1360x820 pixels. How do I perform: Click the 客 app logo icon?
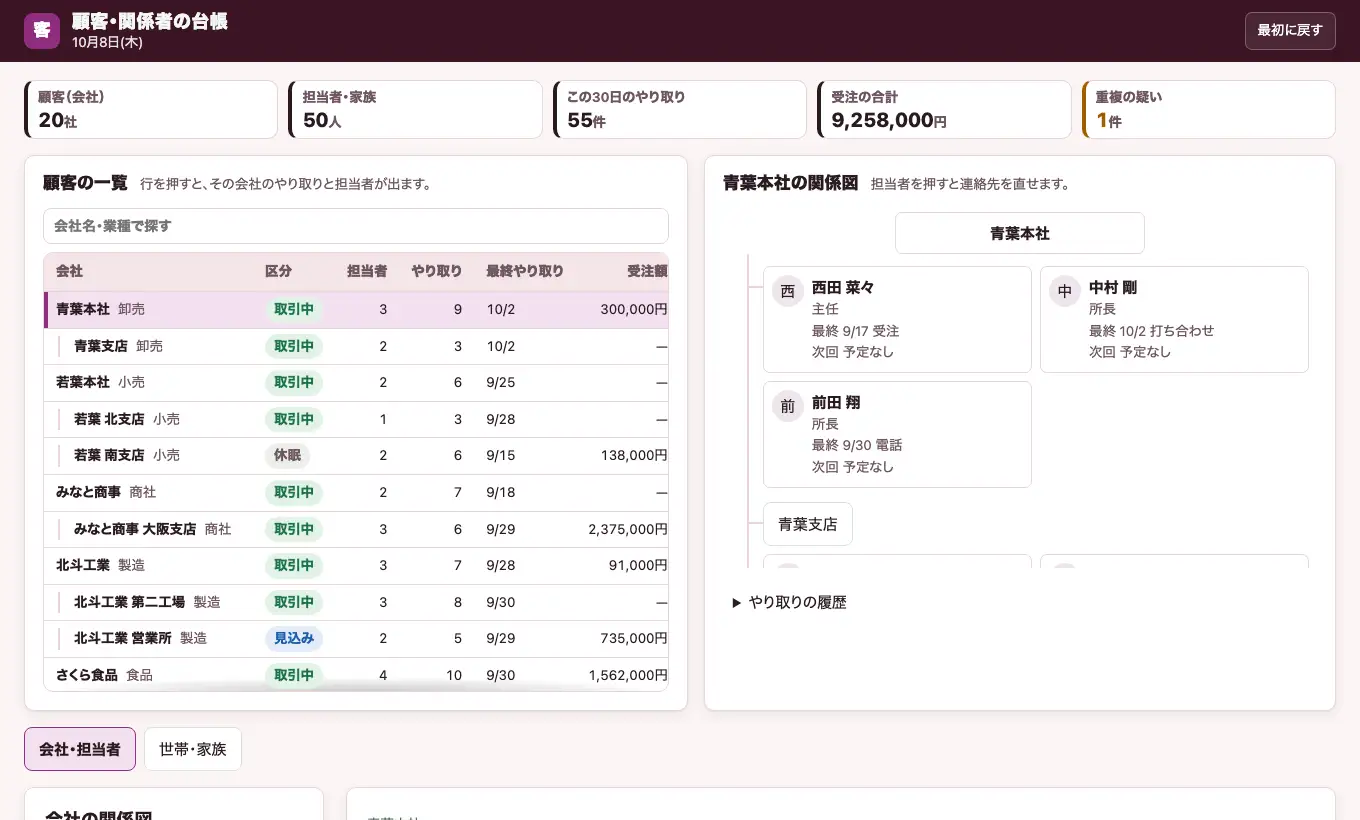point(42,31)
